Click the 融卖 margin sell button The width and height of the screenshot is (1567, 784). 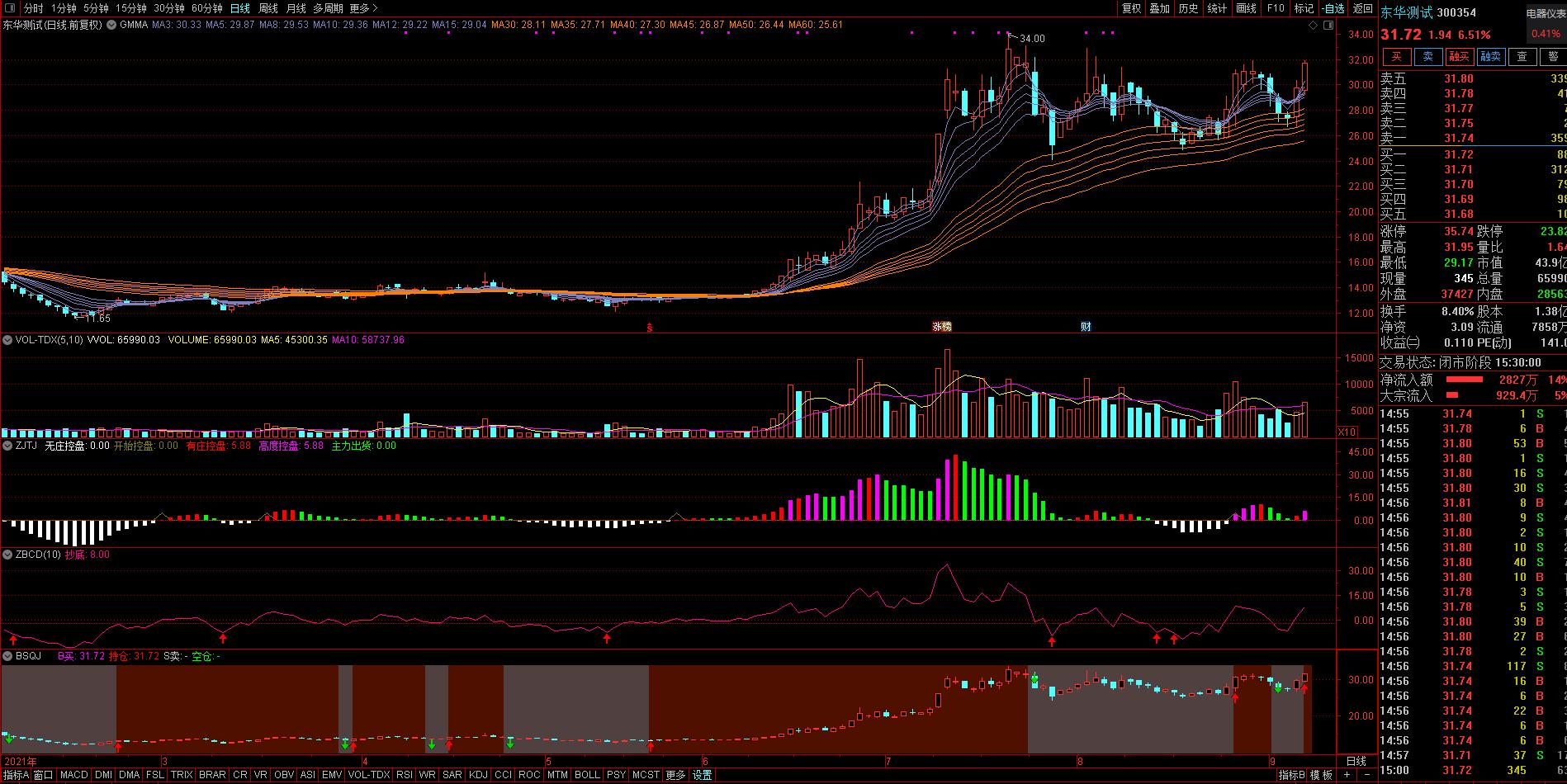(x=1491, y=56)
